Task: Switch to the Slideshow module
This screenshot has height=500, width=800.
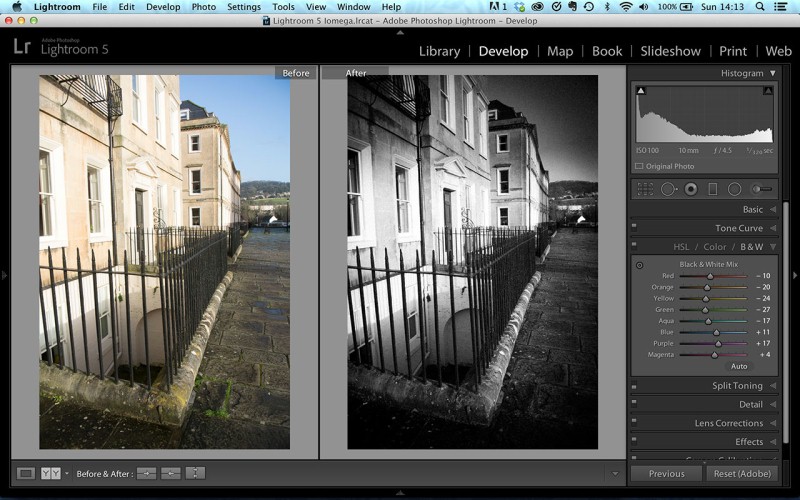Action: tap(670, 52)
